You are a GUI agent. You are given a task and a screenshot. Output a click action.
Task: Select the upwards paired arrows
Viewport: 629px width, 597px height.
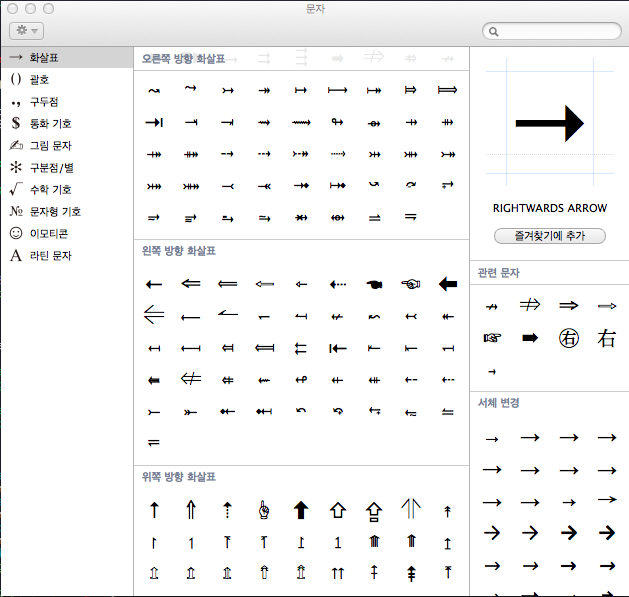tap(338, 573)
